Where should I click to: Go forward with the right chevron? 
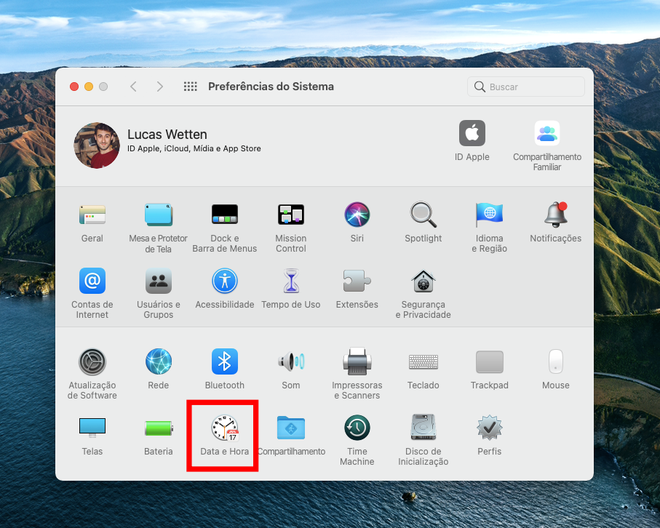pos(160,87)
